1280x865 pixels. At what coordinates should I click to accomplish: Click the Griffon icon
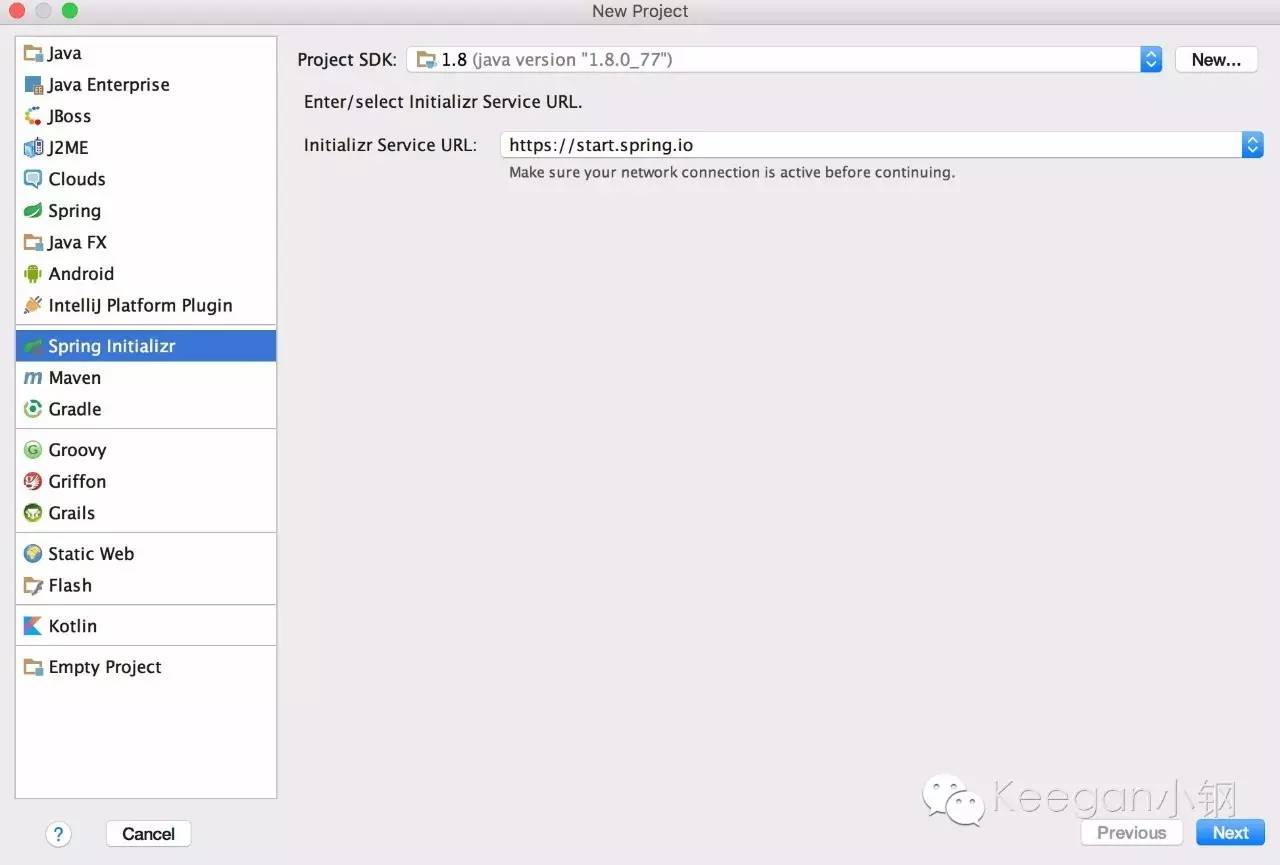[x=33, y=481]
